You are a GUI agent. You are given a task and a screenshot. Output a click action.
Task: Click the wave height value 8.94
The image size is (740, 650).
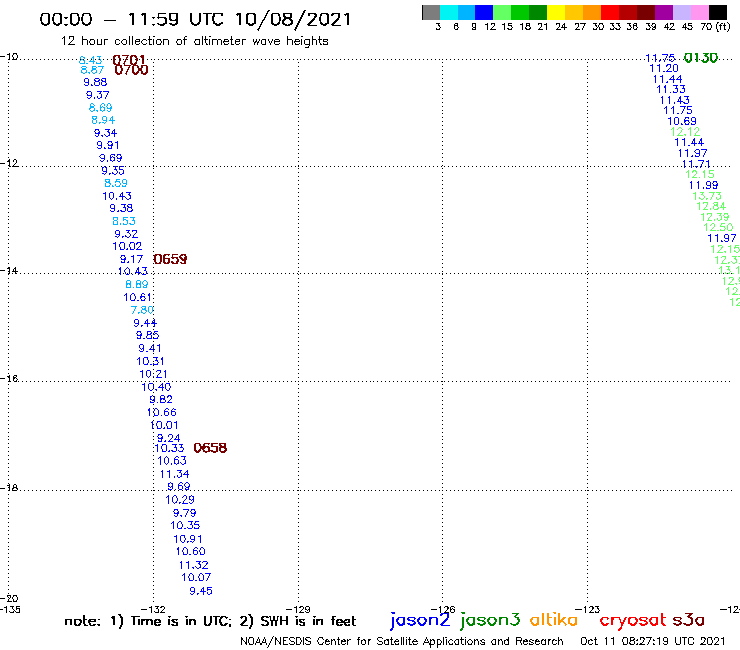pyautogui.click(x=103, y=120)
